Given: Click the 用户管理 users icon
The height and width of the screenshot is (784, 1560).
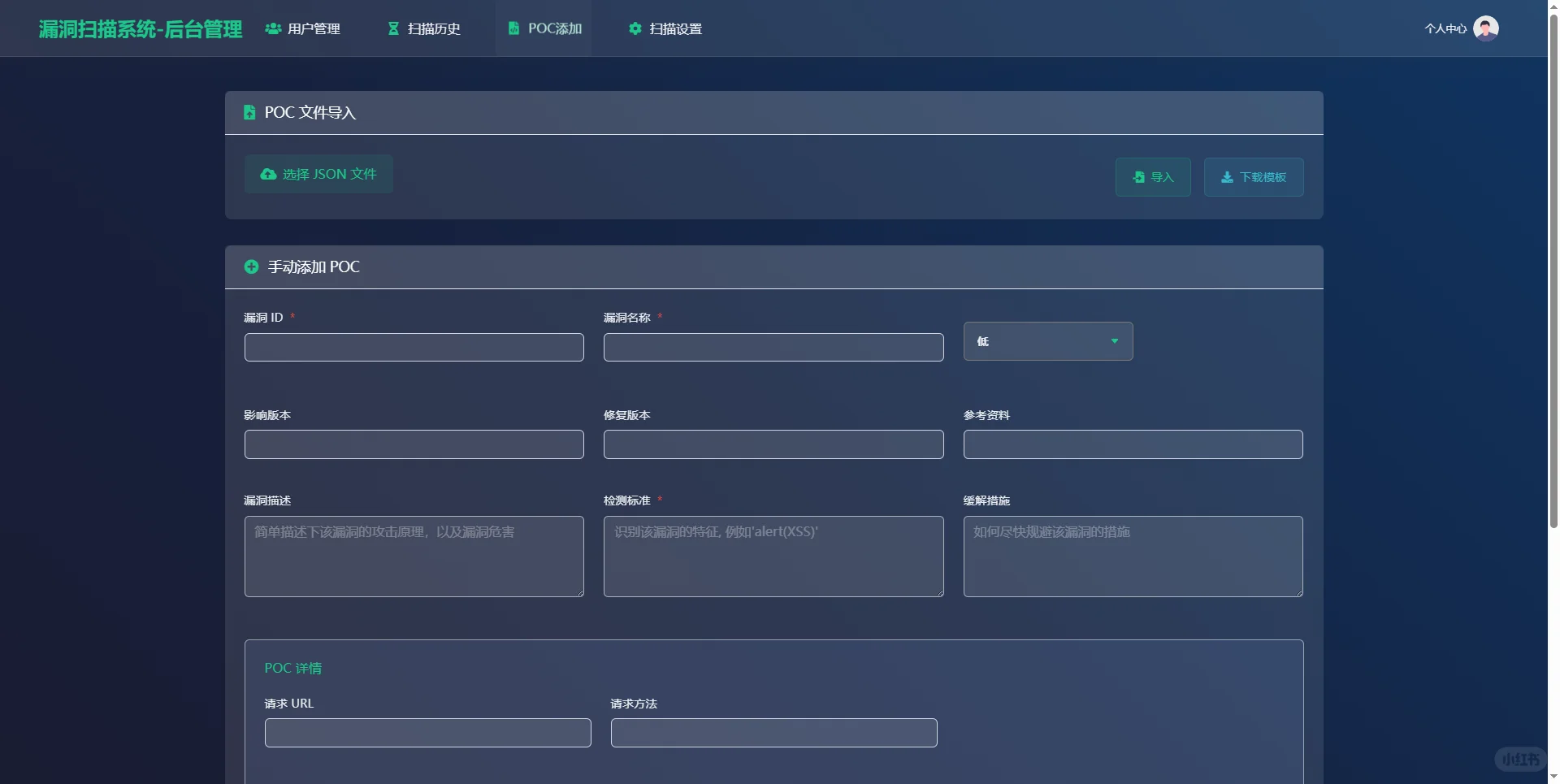Looking at the screenshot, I should click(x=273, y=28).
